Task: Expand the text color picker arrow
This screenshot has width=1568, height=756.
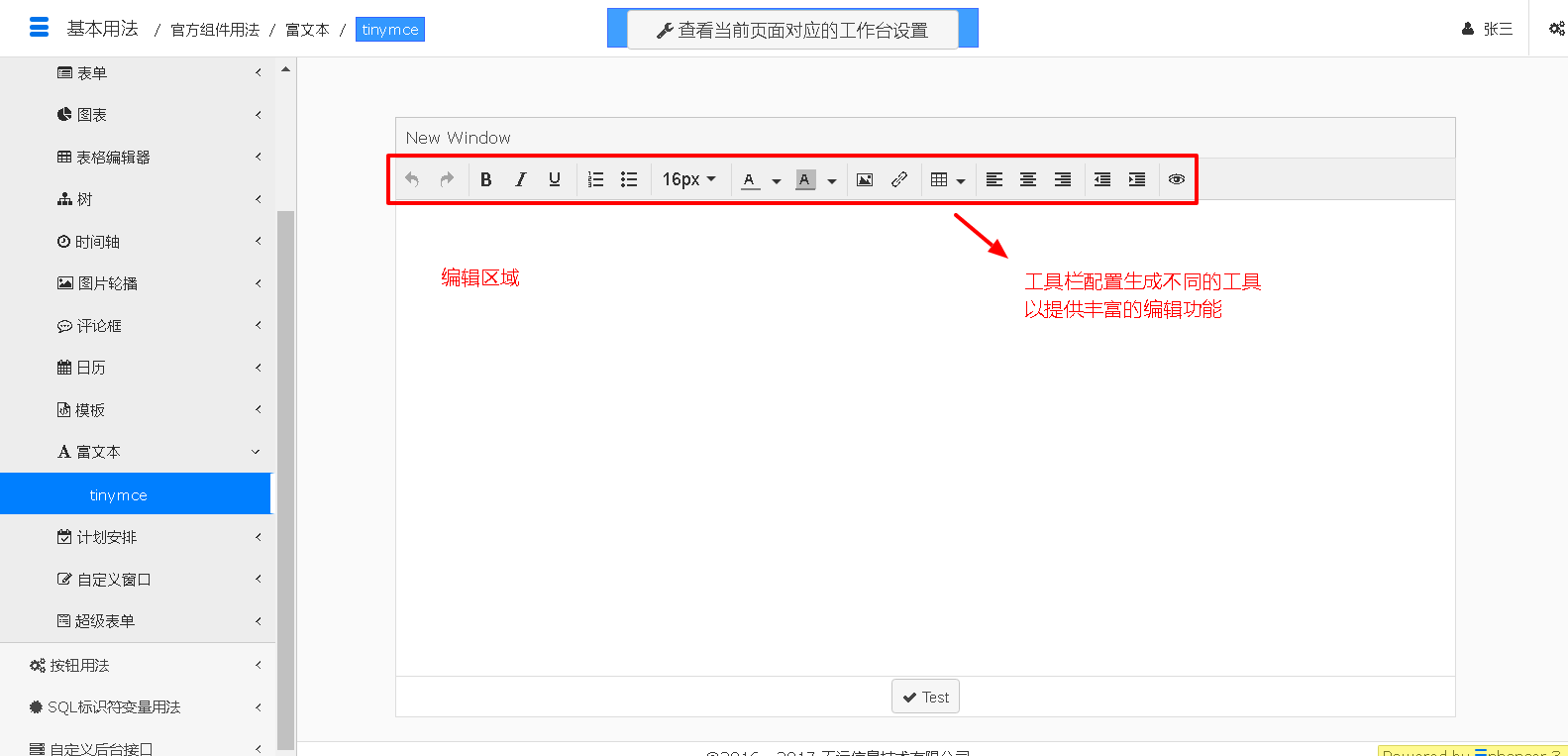Action: tap(777, 180)
